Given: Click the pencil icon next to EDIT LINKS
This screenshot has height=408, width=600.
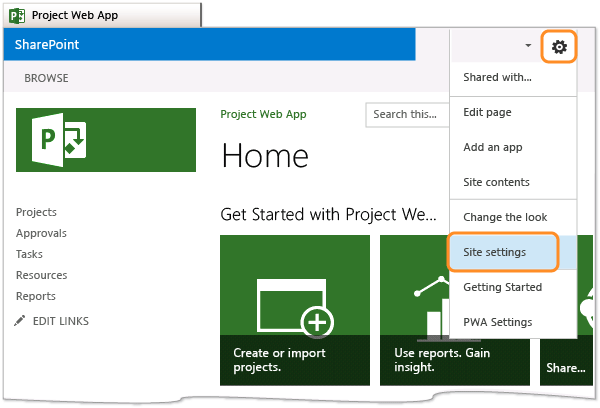Looking at the screenshot, I should click(x=20, y=321).
